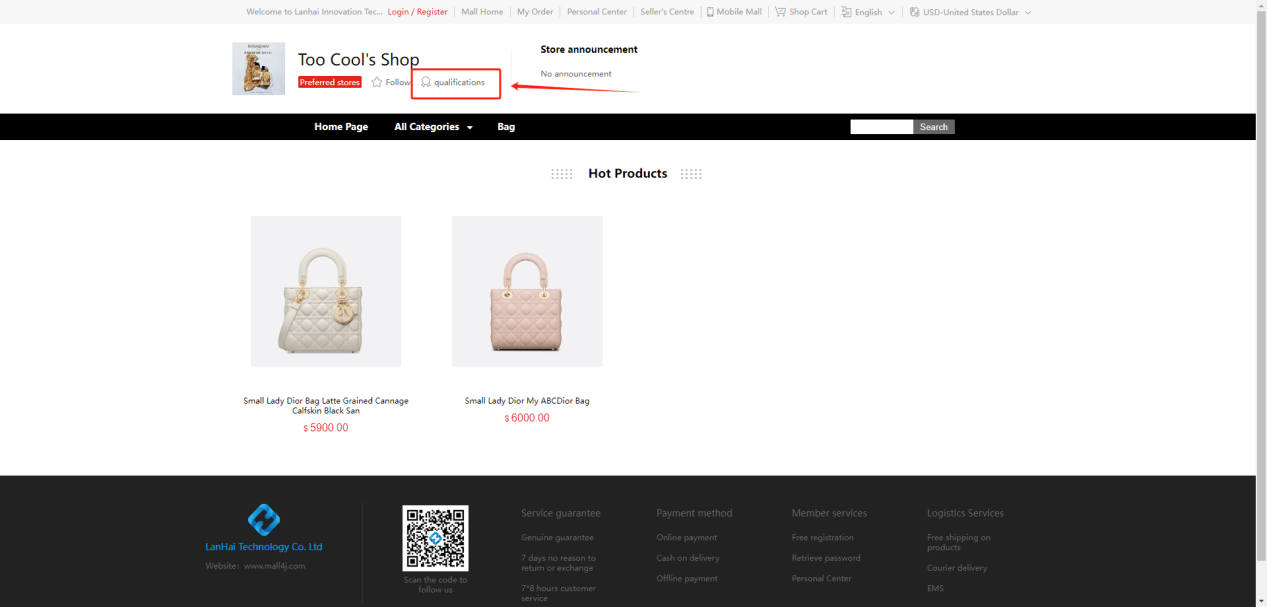Open Personal Center in top bar
Image resolution: width=1267 pixels, height=607 pixels.
coord(597,12)
